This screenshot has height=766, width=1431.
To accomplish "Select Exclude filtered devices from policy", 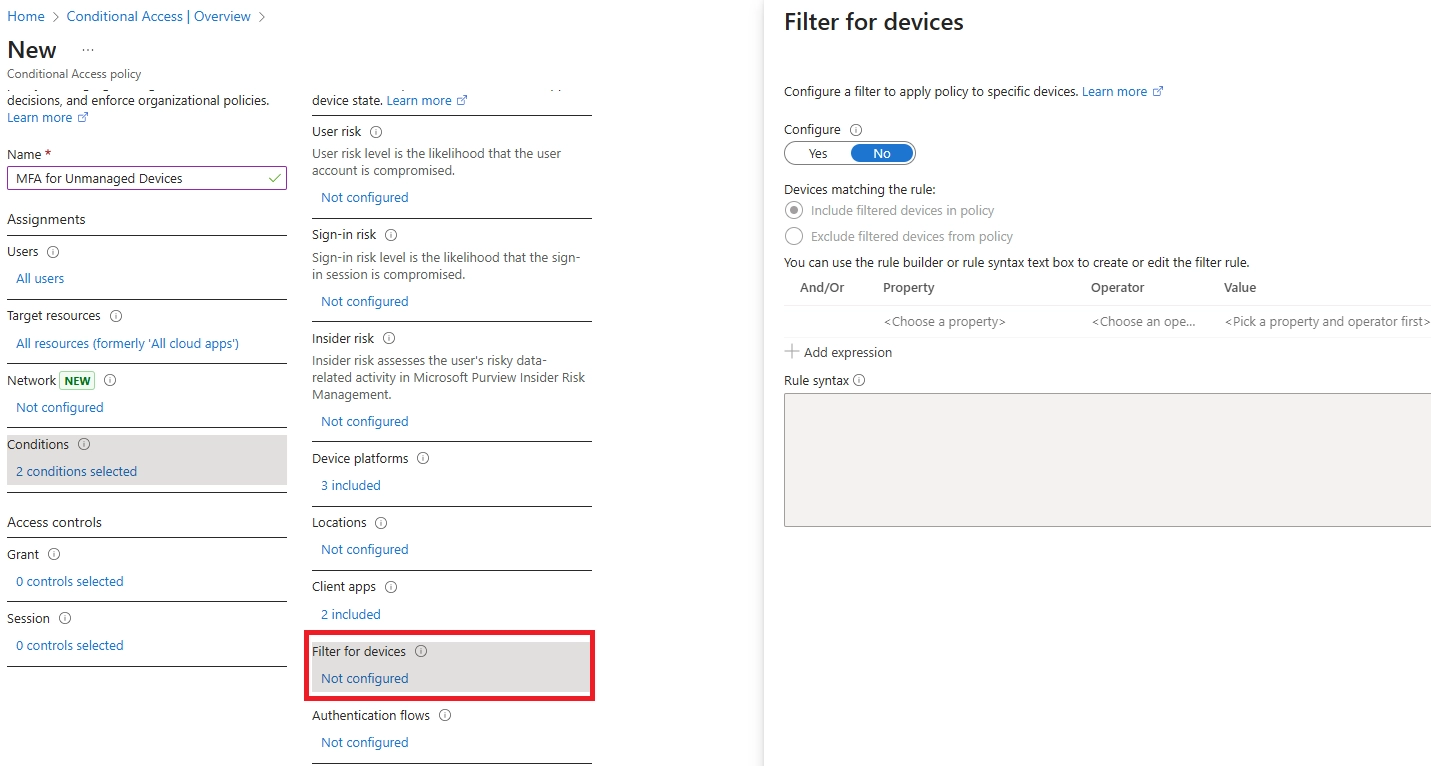I will 794,237.
